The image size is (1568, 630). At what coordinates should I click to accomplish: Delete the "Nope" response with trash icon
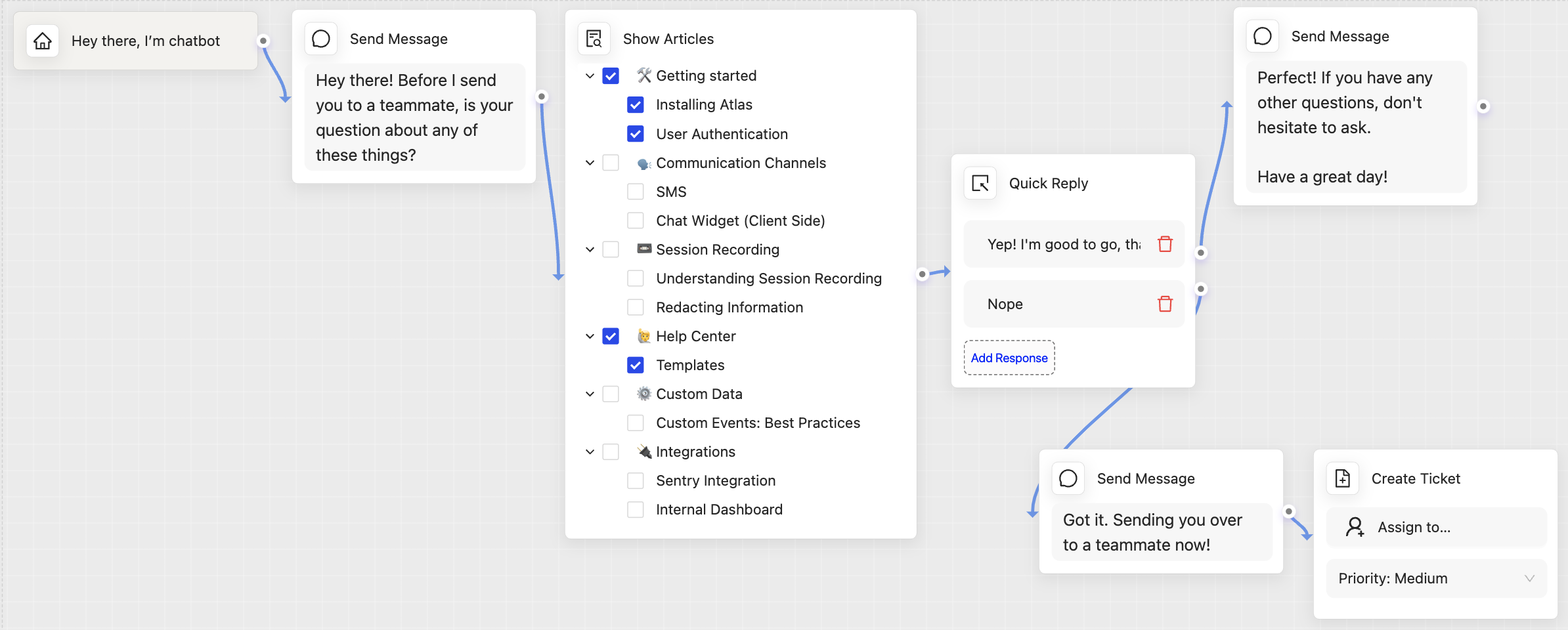coord(1165,304)
